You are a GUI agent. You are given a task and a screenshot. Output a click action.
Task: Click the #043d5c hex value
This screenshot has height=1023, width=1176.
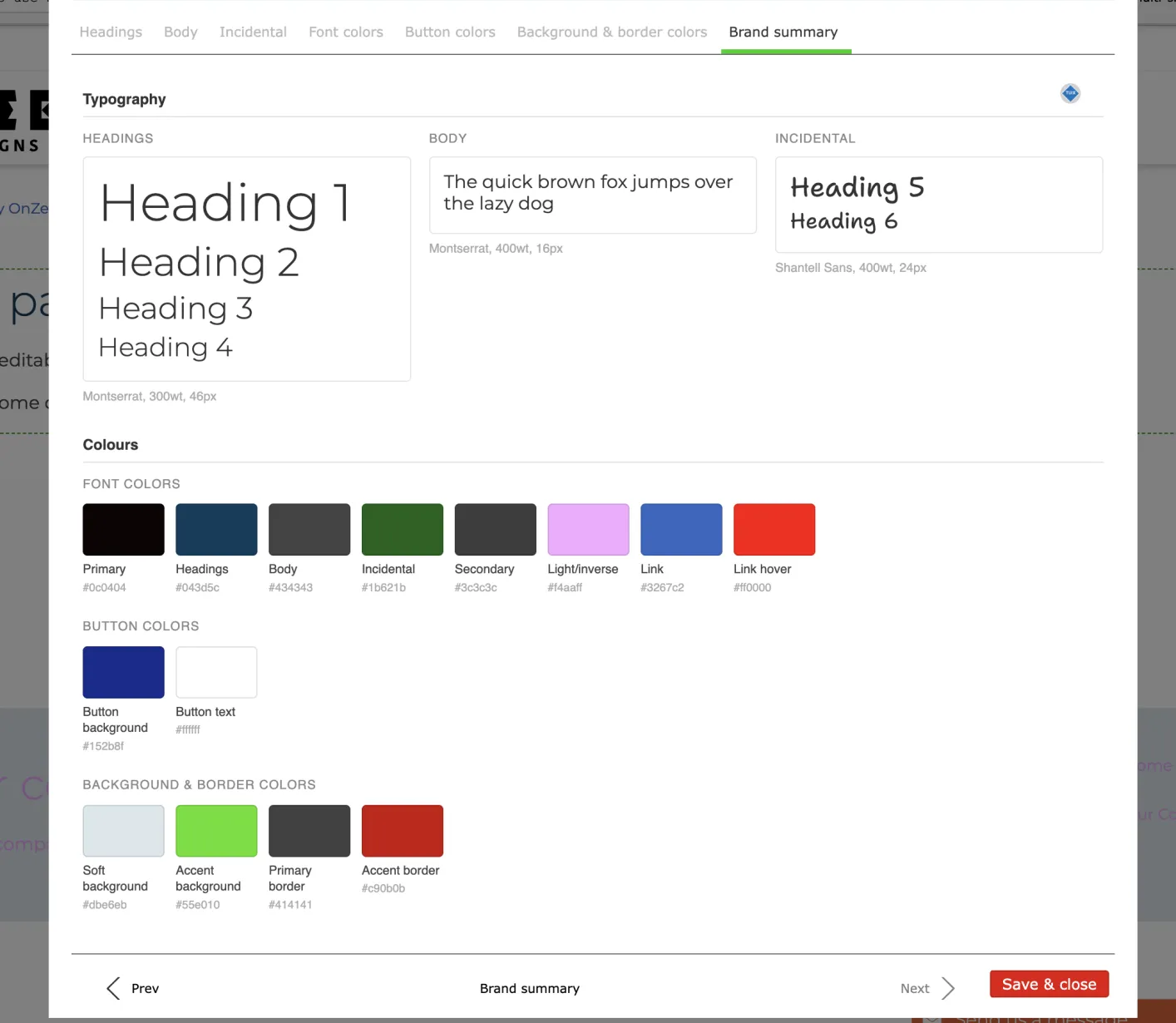(x=197, y=587)
